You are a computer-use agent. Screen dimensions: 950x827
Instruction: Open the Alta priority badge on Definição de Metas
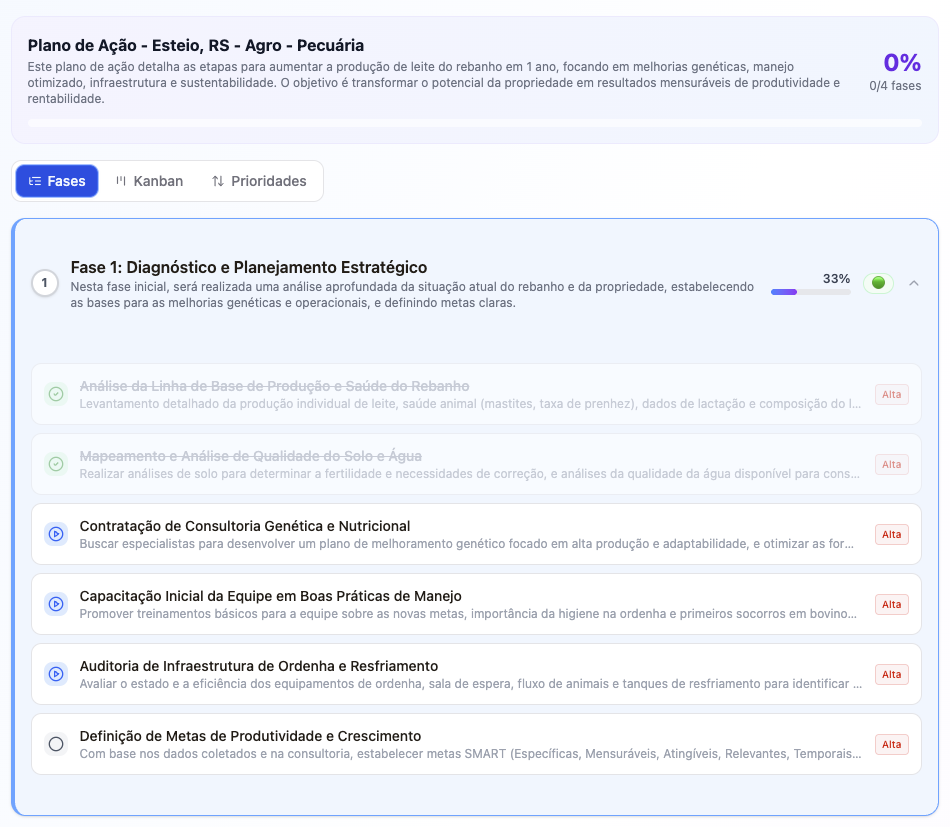click(x=891, y=744)
